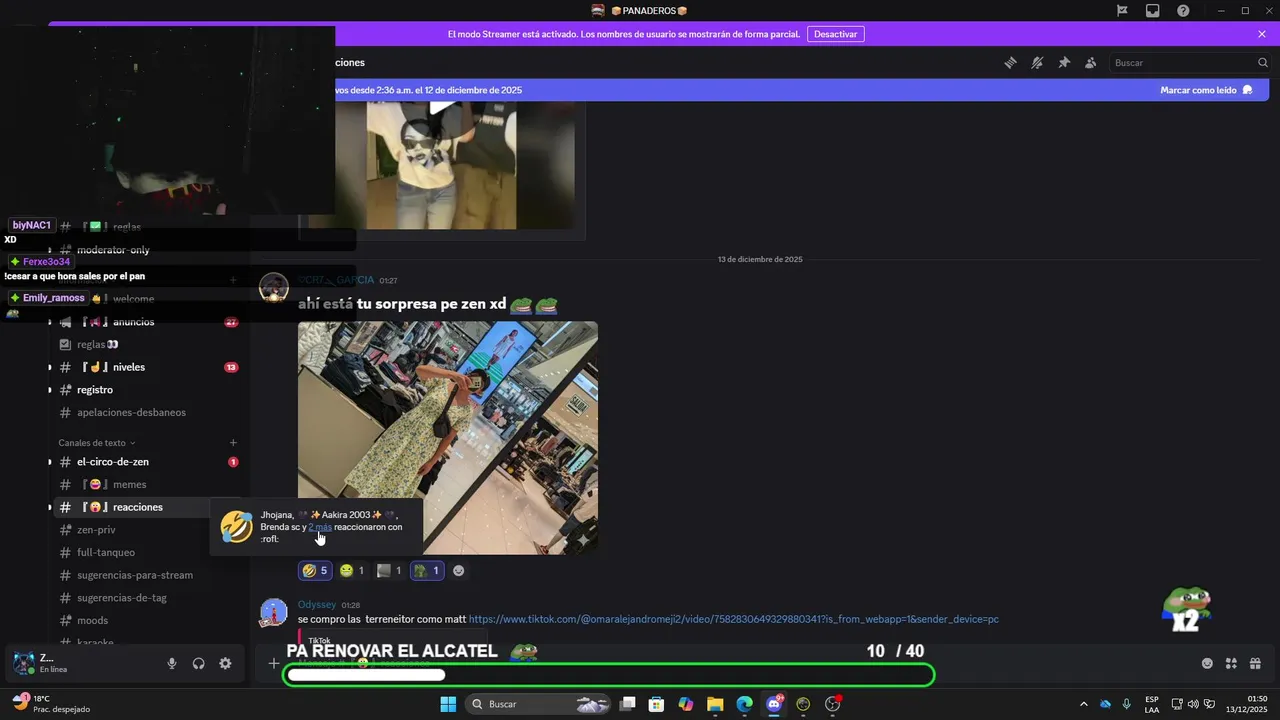Open the gift icon in message bar
This screenshot has height=720, width=1280.
[1255, 663]
